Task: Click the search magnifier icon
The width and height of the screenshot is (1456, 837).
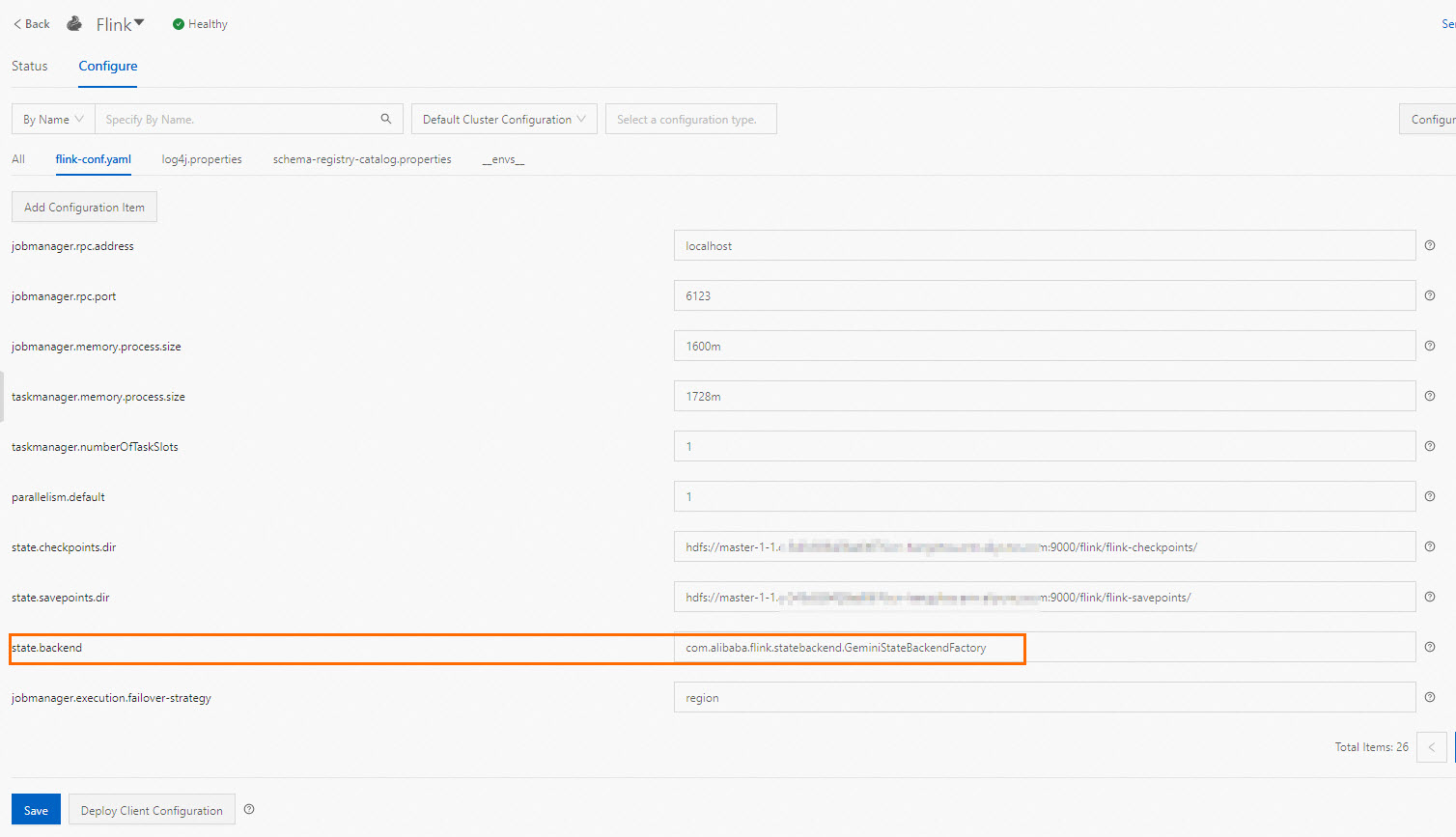Action: [x=385, y=118]
